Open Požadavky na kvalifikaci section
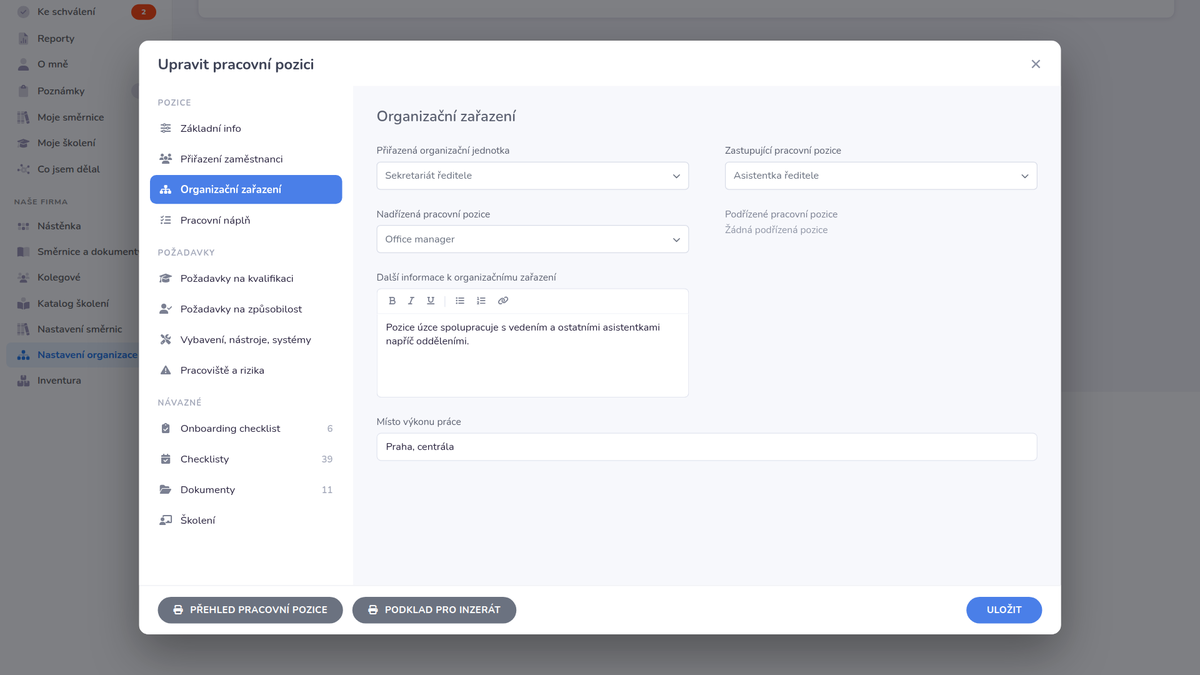The width and height of the screenshot is (1200, 675). (x=246, y=279)
